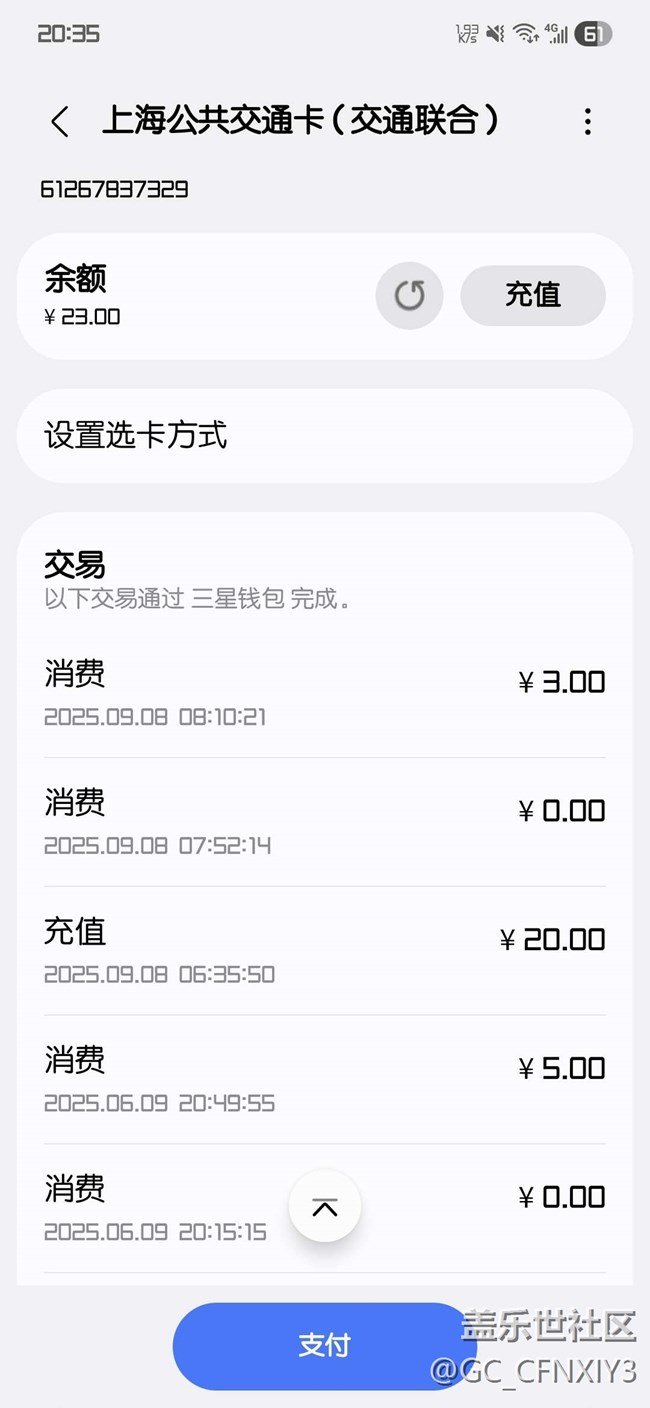Tap the scroll-to-top arrow button
The height and width of the screenshot is (1408, 650).
pyautogui.click(x=324, y=1206)
